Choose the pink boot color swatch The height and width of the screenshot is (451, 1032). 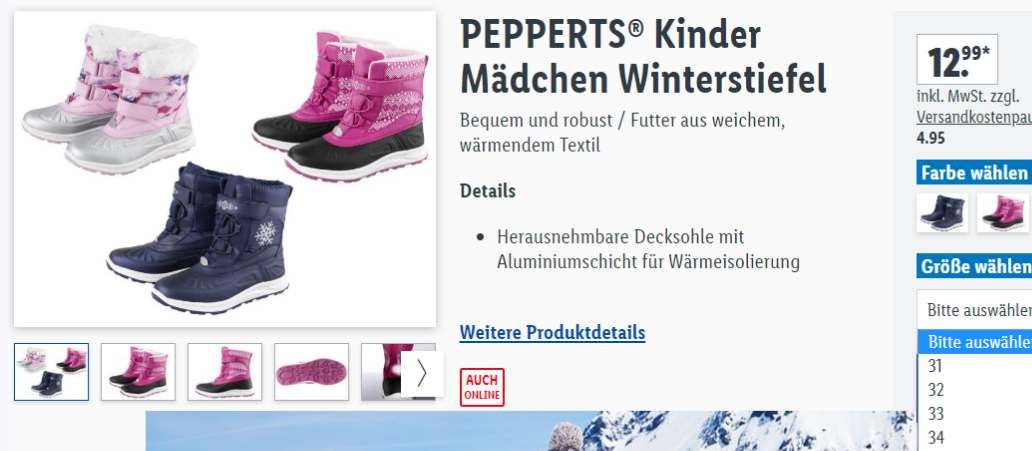point(1004,213)
